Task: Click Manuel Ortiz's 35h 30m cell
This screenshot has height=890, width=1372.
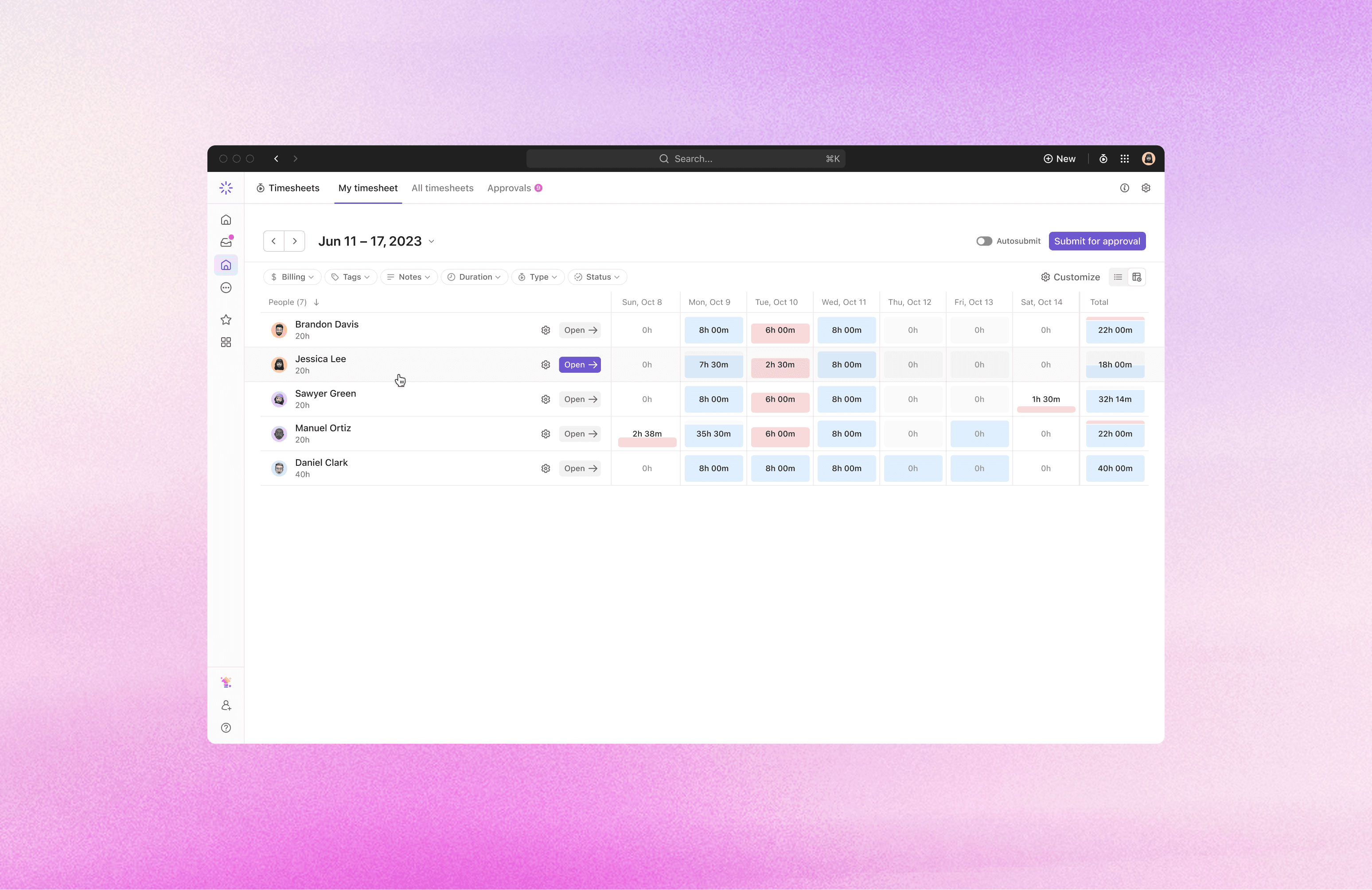Action: click(713, 434)
